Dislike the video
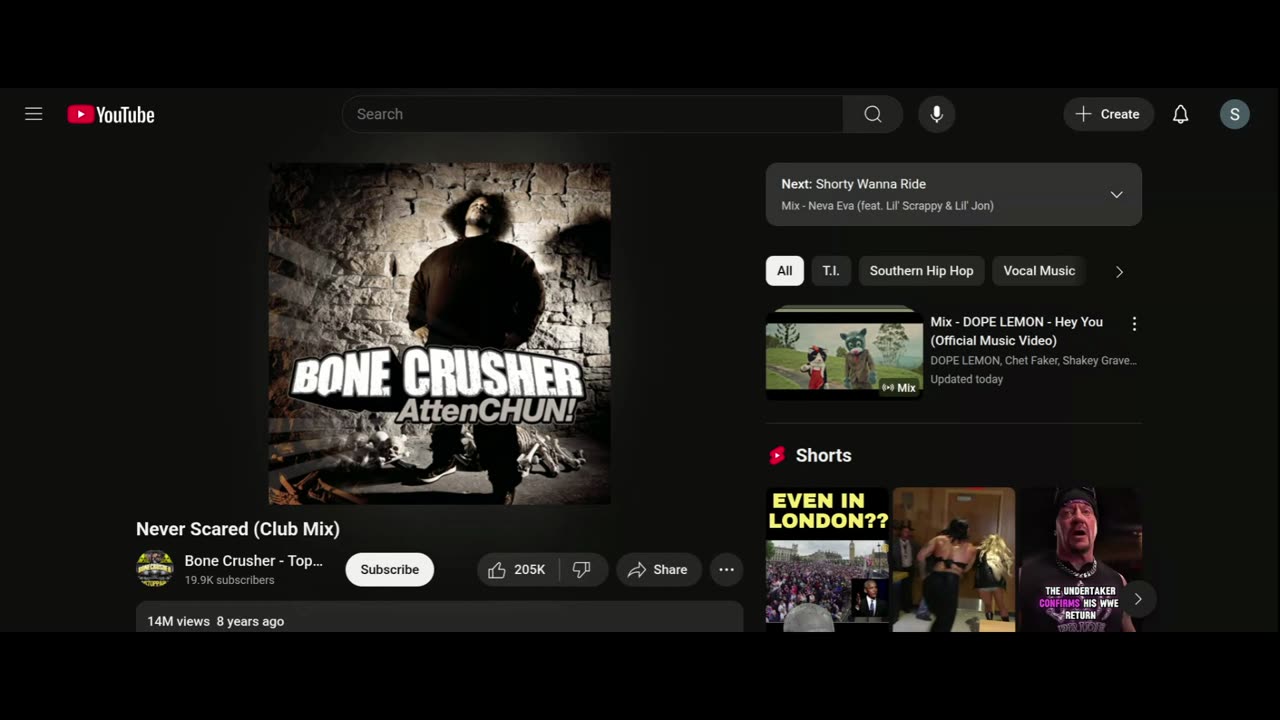This screenshot has height=720, width=1280. pyautogui.click(x=582, y=569)
